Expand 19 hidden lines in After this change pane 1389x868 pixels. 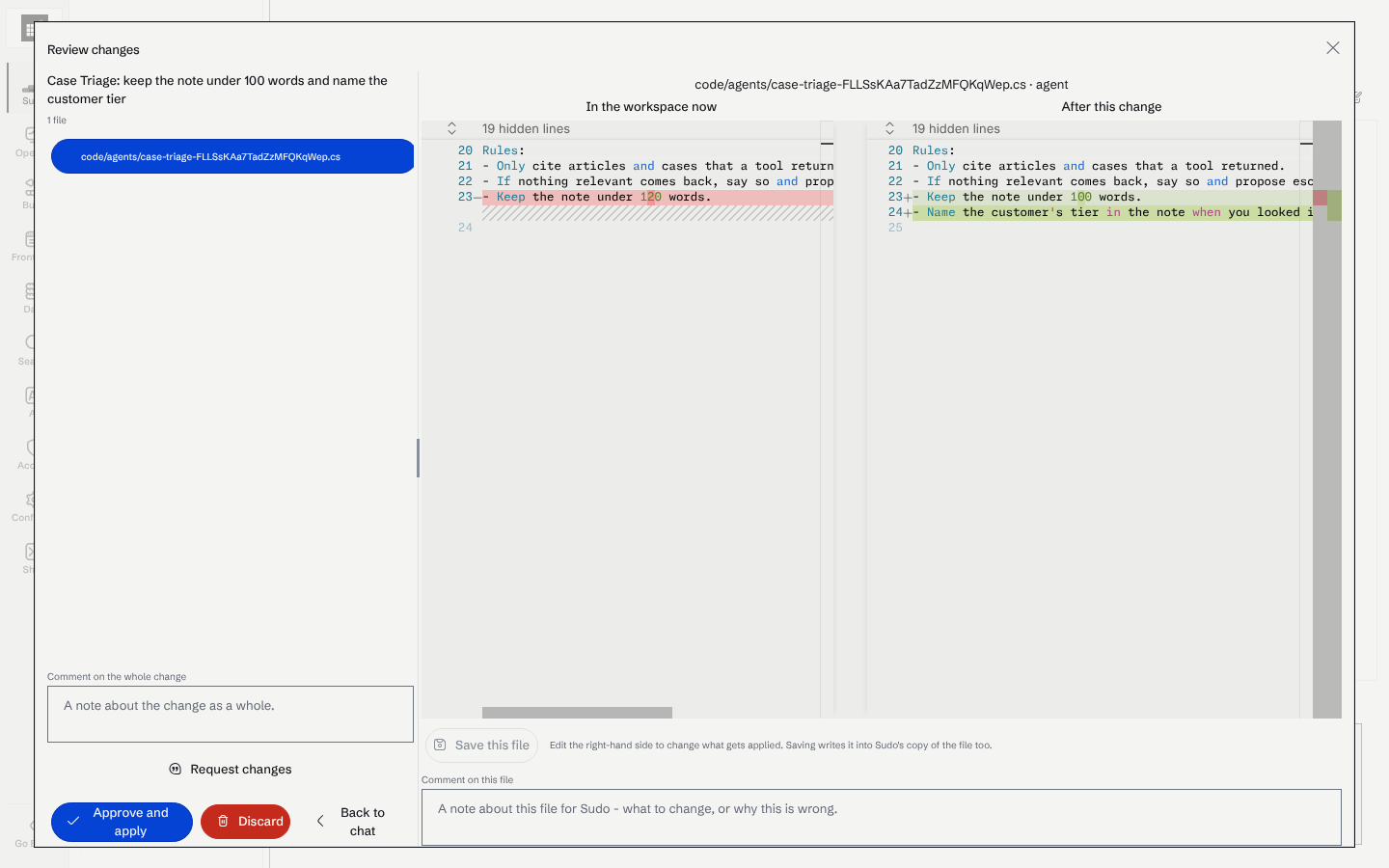click(889, 128)
